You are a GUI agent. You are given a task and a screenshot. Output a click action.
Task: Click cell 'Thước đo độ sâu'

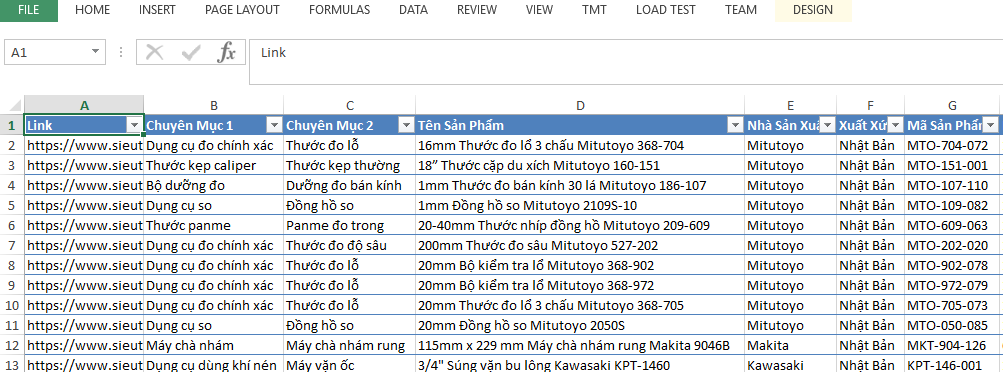[x=349, y=245]
